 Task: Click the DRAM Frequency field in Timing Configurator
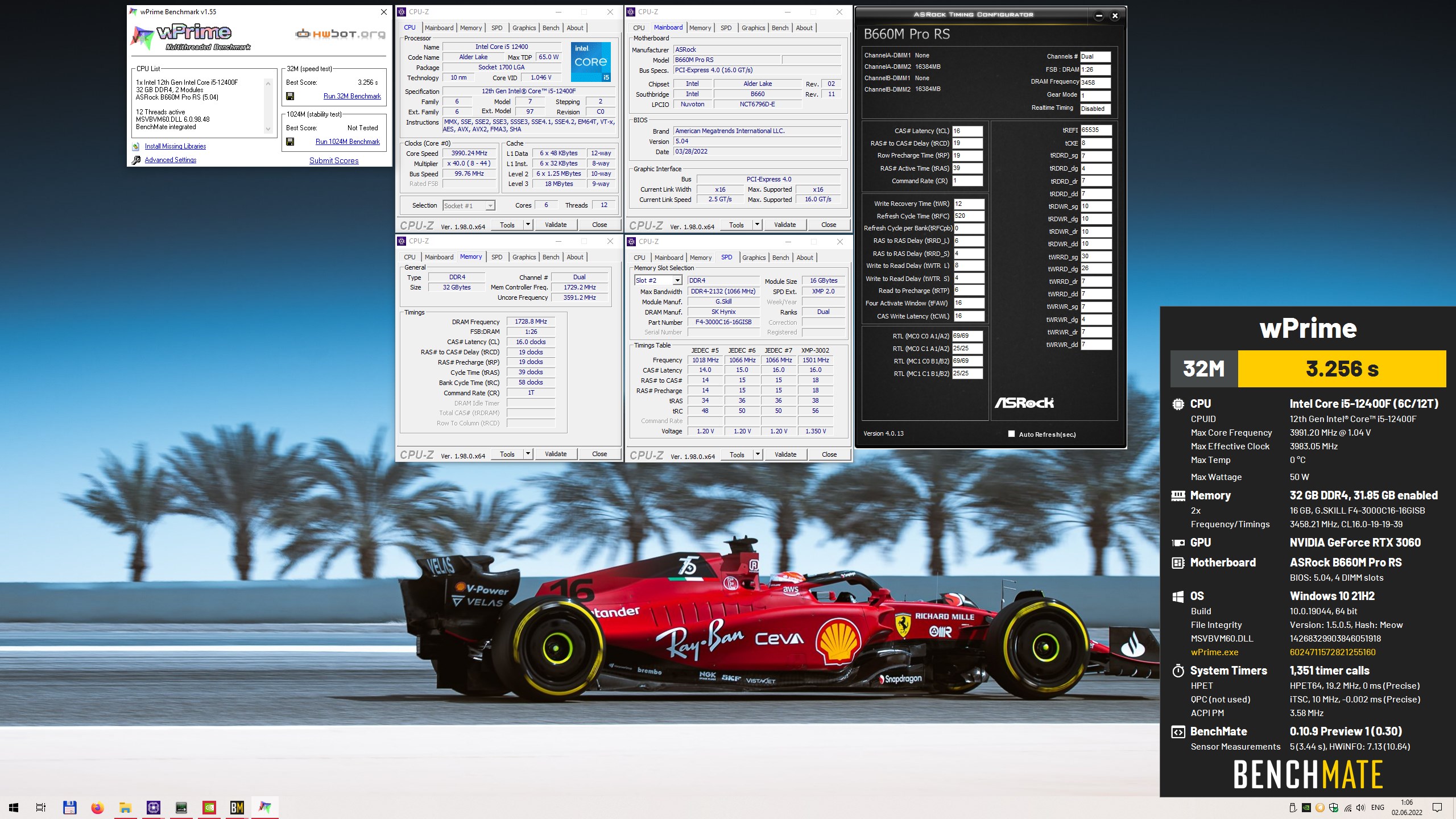tap(1095, 82)
